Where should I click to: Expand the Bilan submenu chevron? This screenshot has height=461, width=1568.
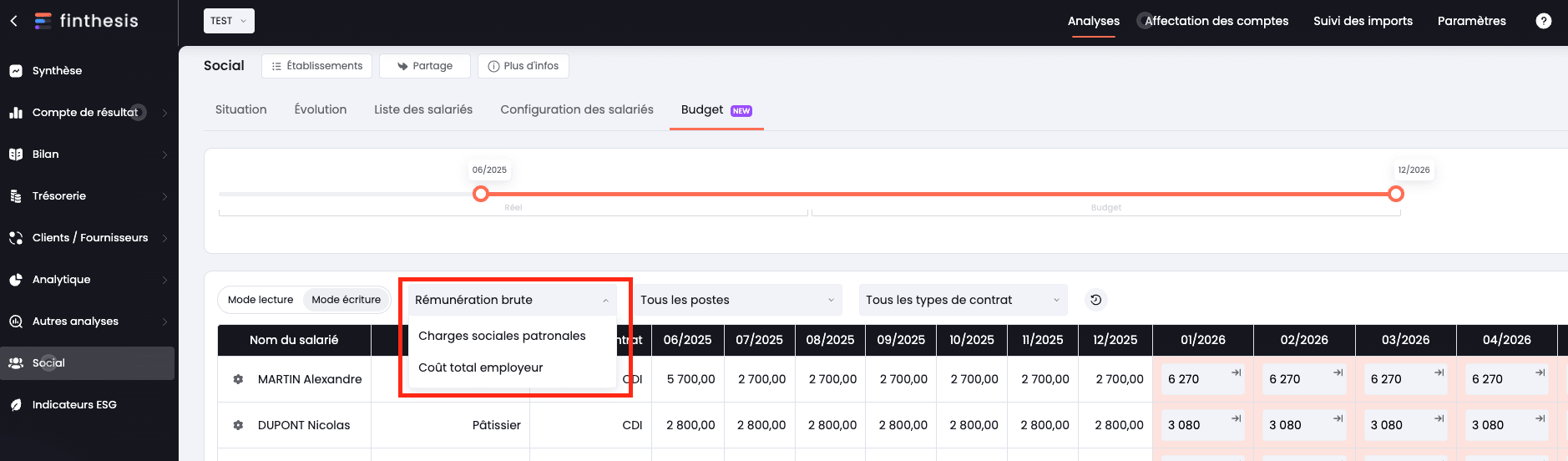[x=164, y=155]
